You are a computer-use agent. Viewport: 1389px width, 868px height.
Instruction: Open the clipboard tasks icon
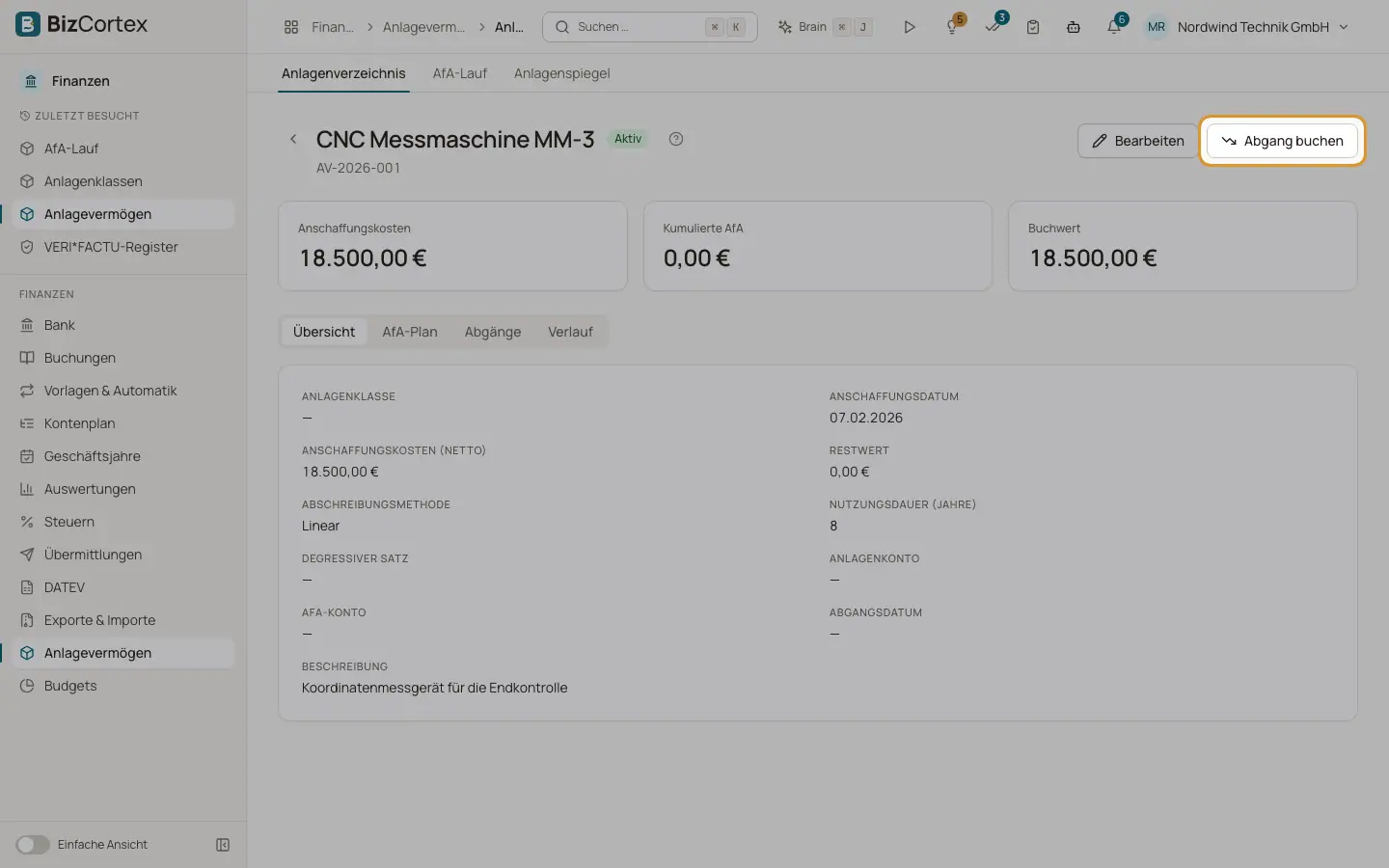(x=1033, y=27)
